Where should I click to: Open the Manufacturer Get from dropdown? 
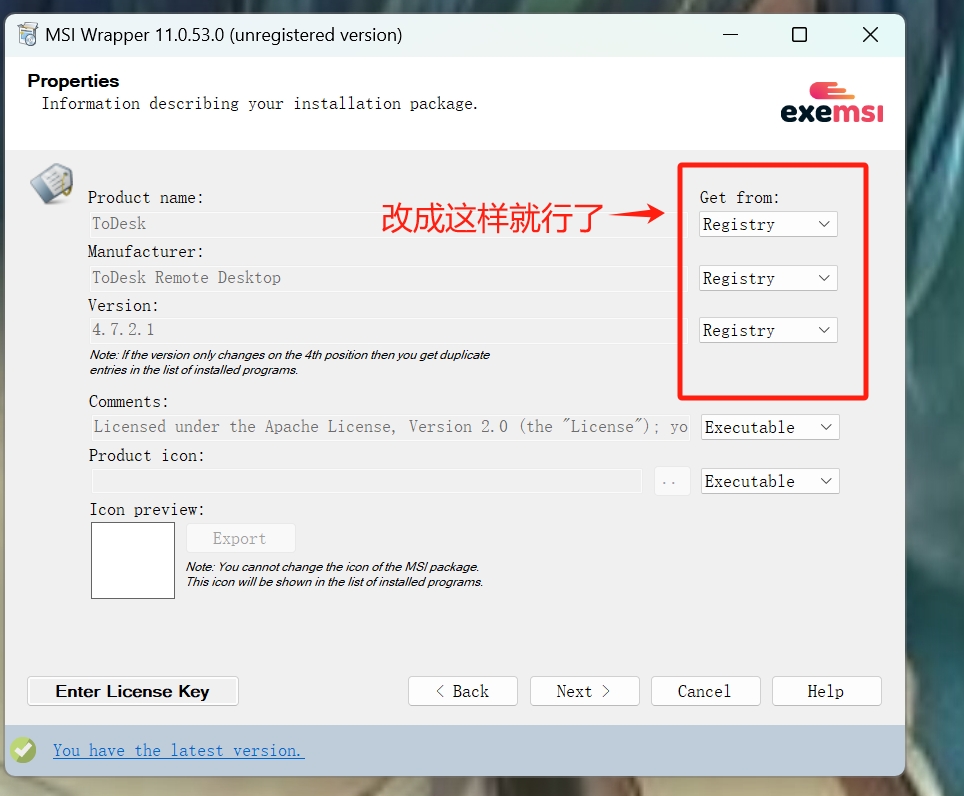coord(768,278)
